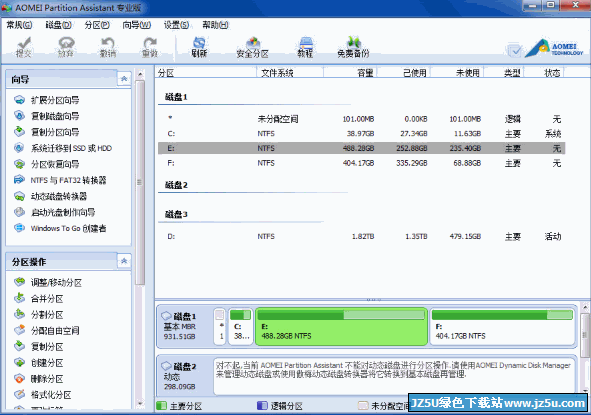
Task: Click the 放弃 (Discard) toolbar icon
Action: [x=66, y=47]
